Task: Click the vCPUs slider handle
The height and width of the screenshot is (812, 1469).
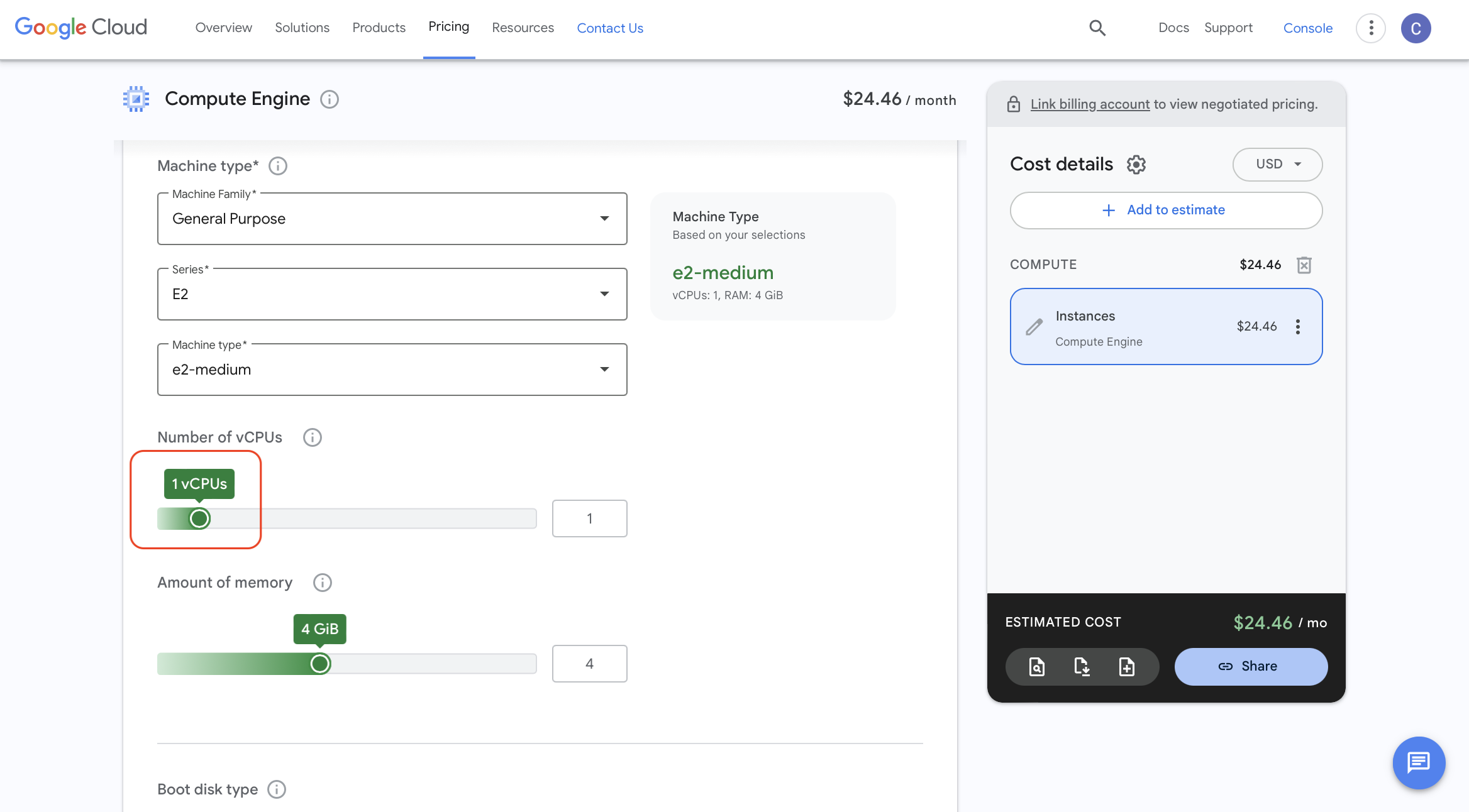Action: 199,518
